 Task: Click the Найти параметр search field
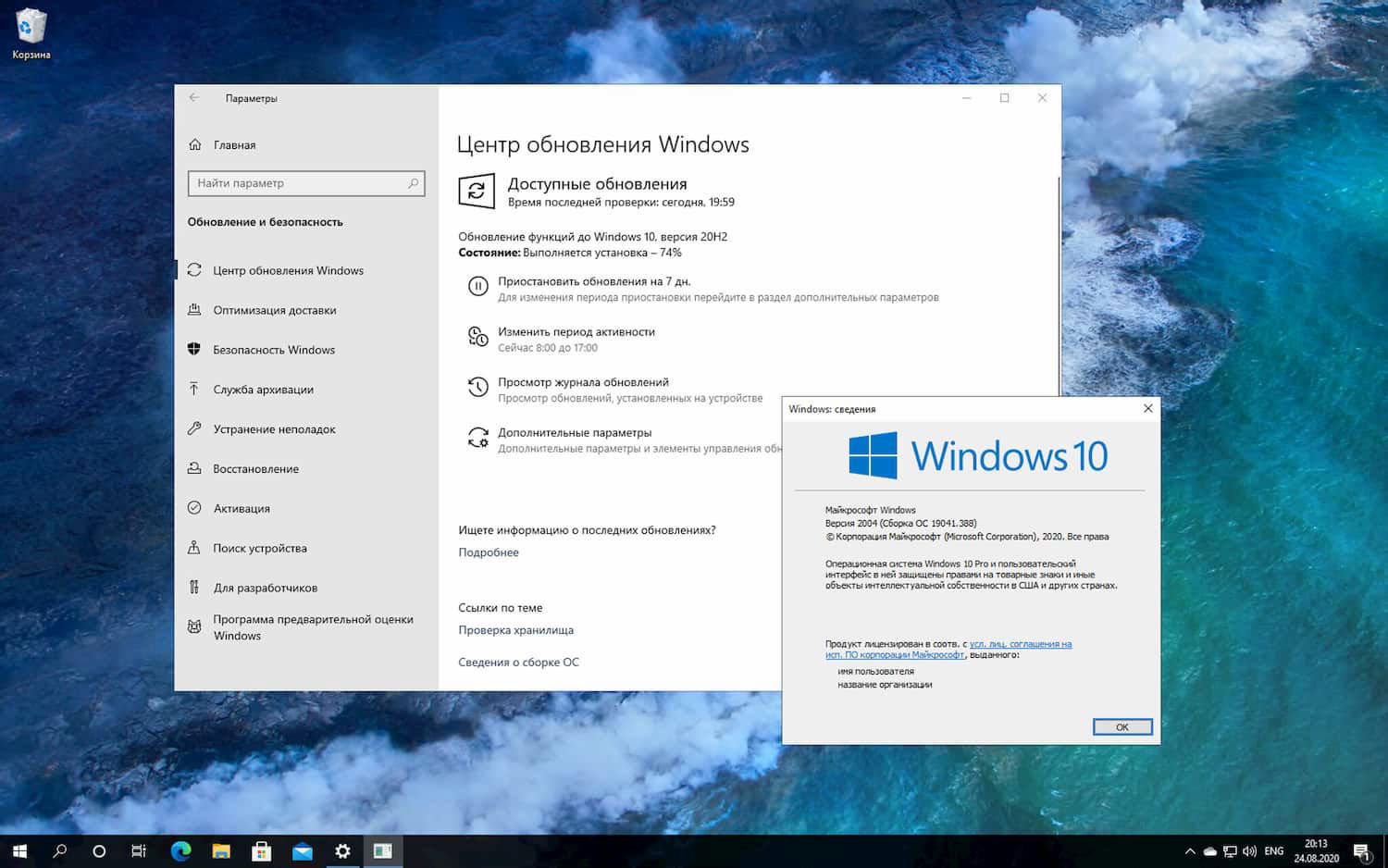point(306,183)
